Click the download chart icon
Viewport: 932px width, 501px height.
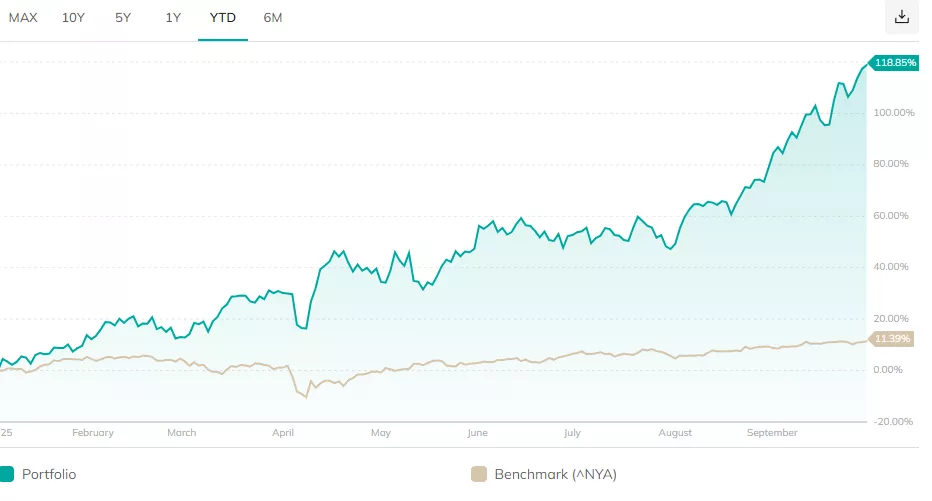pos(902,17)
